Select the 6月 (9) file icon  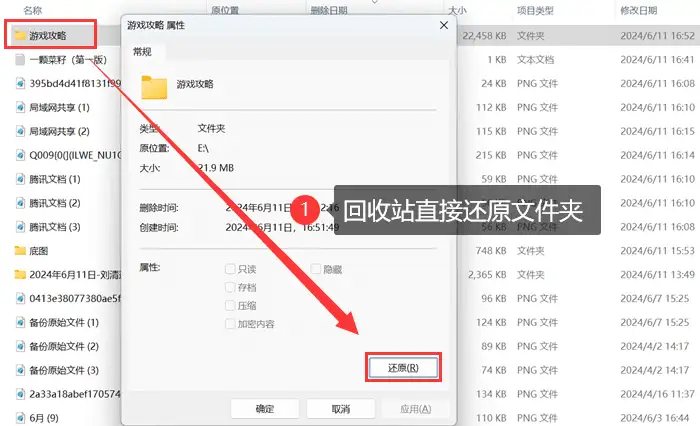coord(20,418)
